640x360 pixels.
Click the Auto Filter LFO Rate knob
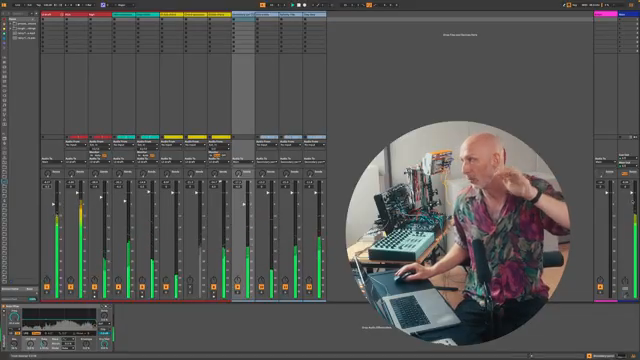[x=44, y=344]
